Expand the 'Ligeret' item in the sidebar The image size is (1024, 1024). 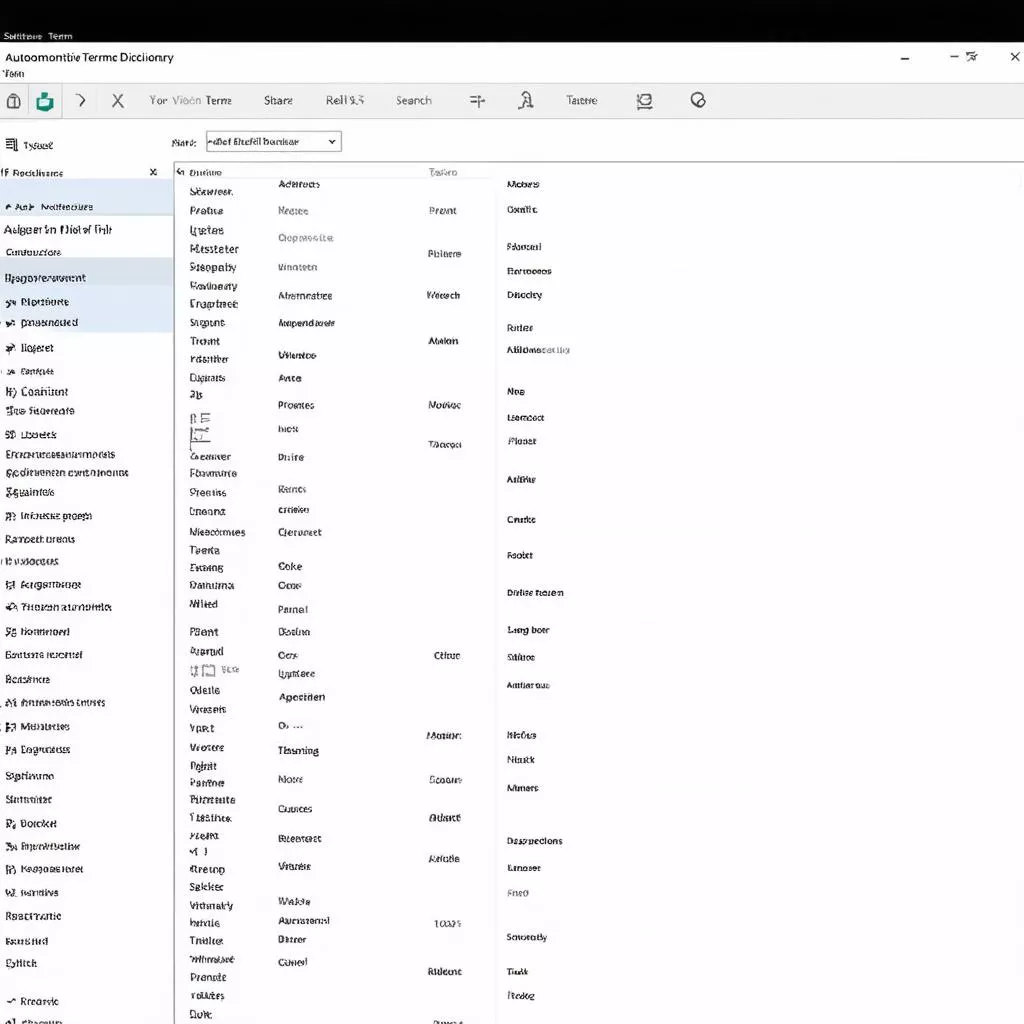(x=11, y=349)
